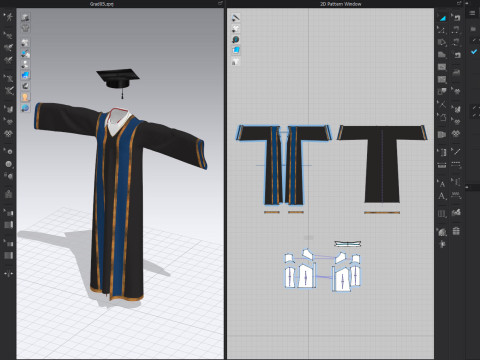Screen dimensions: 480x360
Task: Toggle the blue globe icon in the 3D view
Action: coord(25,108)
